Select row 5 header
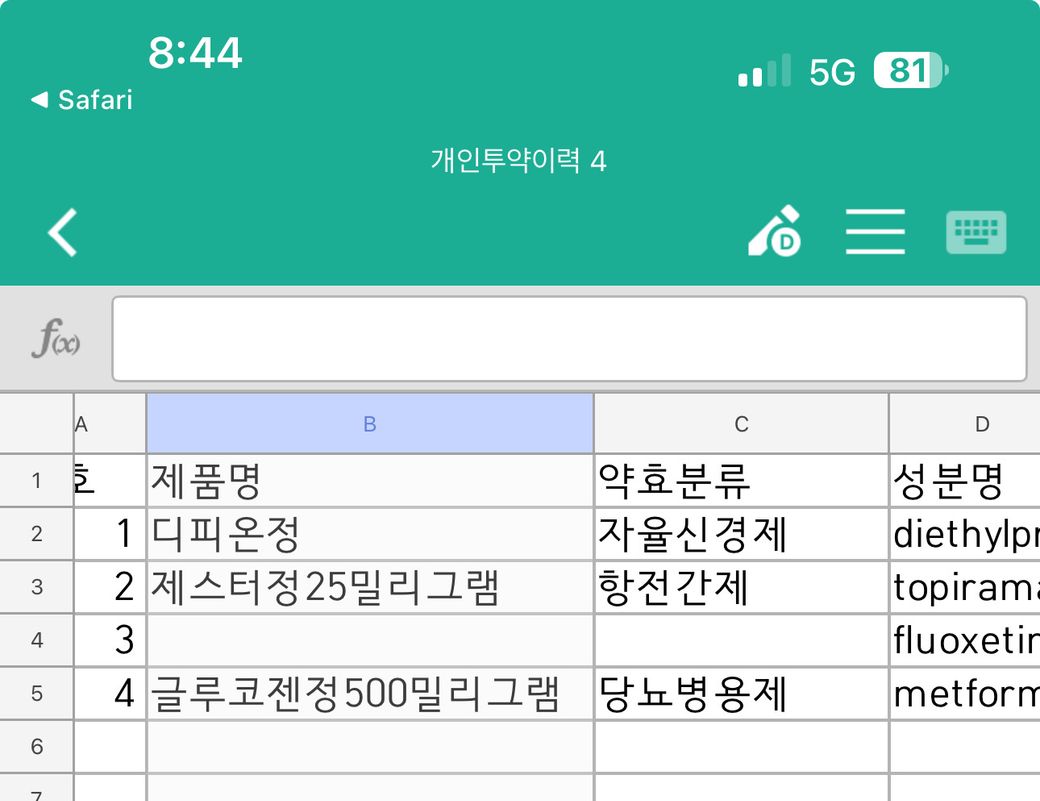 [37, 693]
